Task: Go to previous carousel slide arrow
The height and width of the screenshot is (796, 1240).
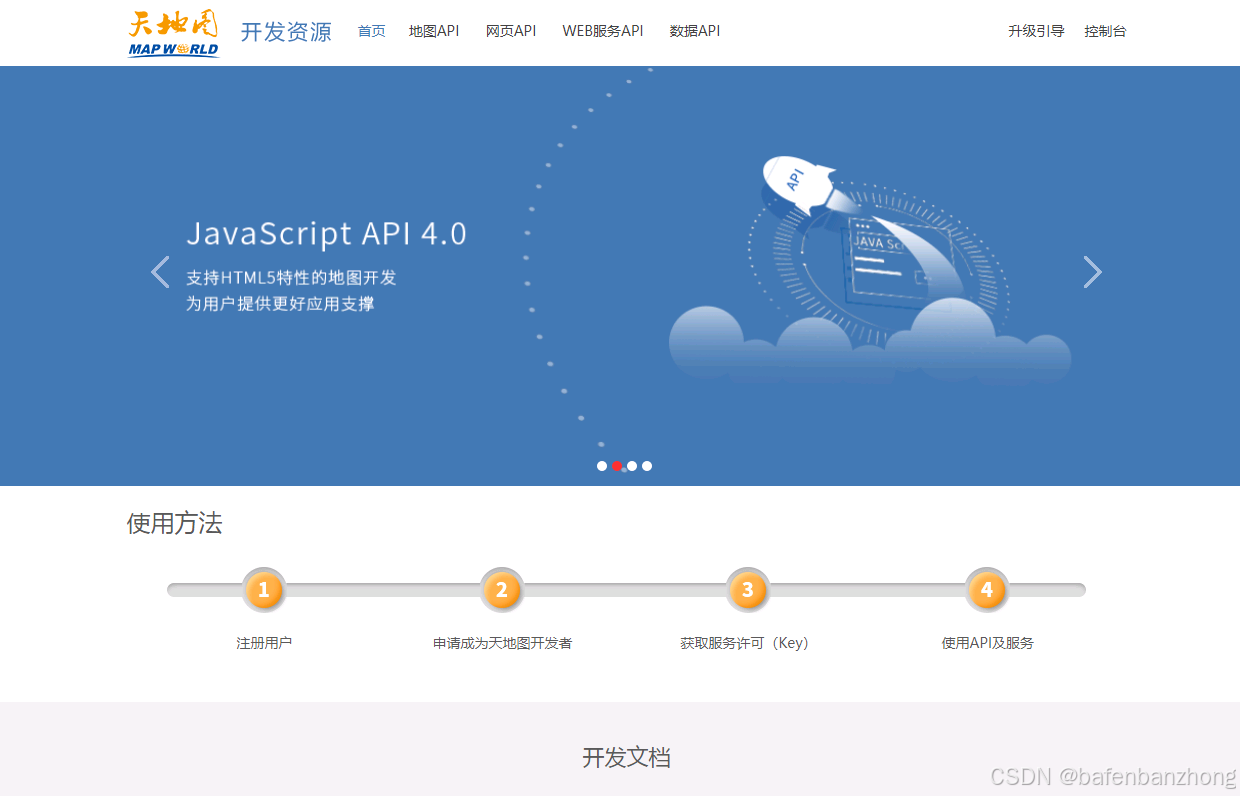Action: pos(160,272)
